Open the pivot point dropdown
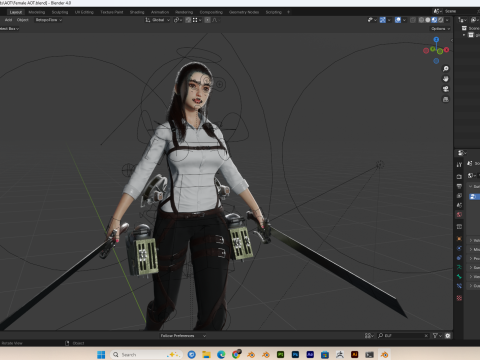Image resolution: width=480 pixels, height=360 pixels. pyautogui.click(x=178, y=20)
